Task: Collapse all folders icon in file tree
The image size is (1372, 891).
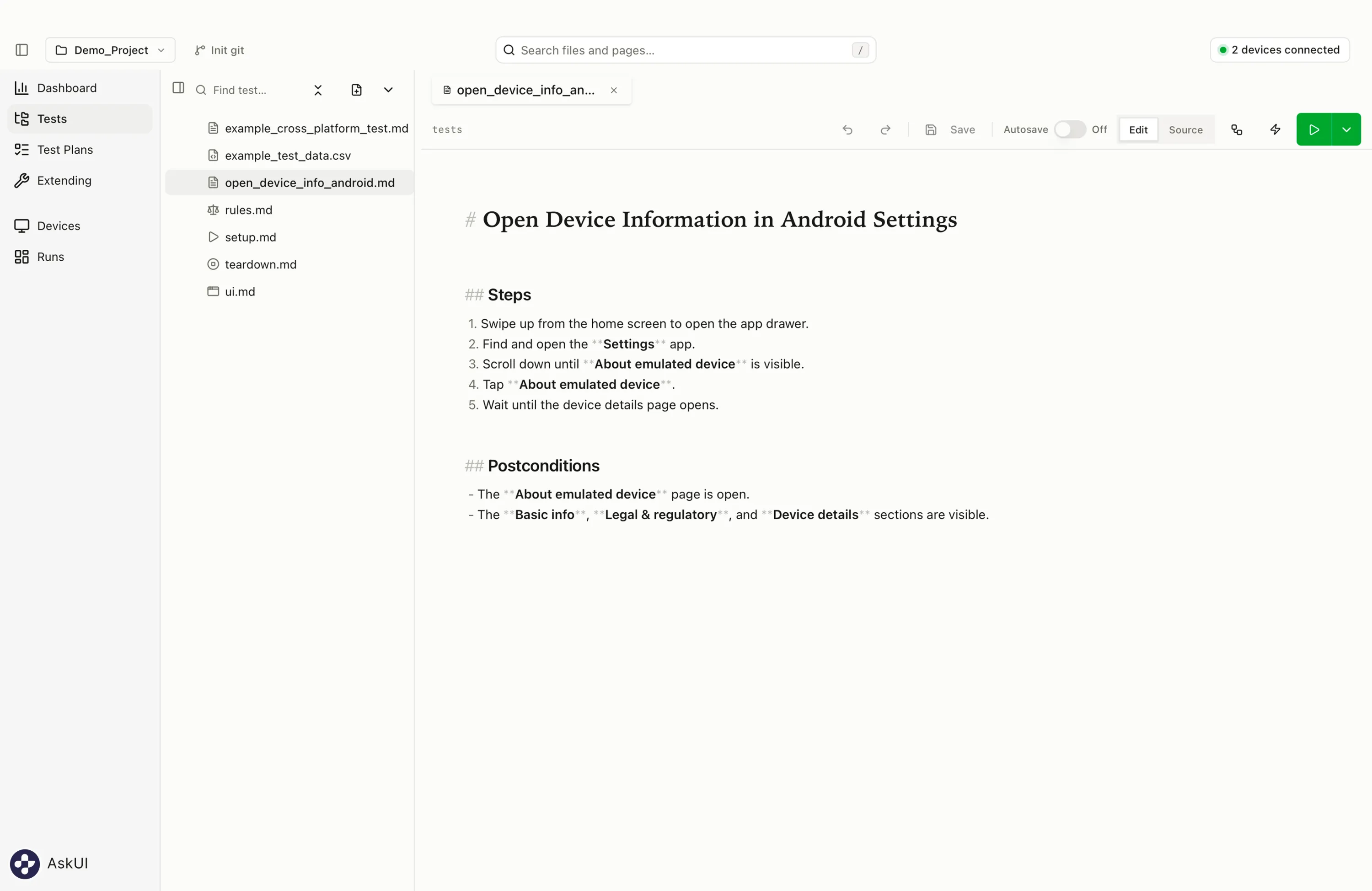Action: click(318, 90)
